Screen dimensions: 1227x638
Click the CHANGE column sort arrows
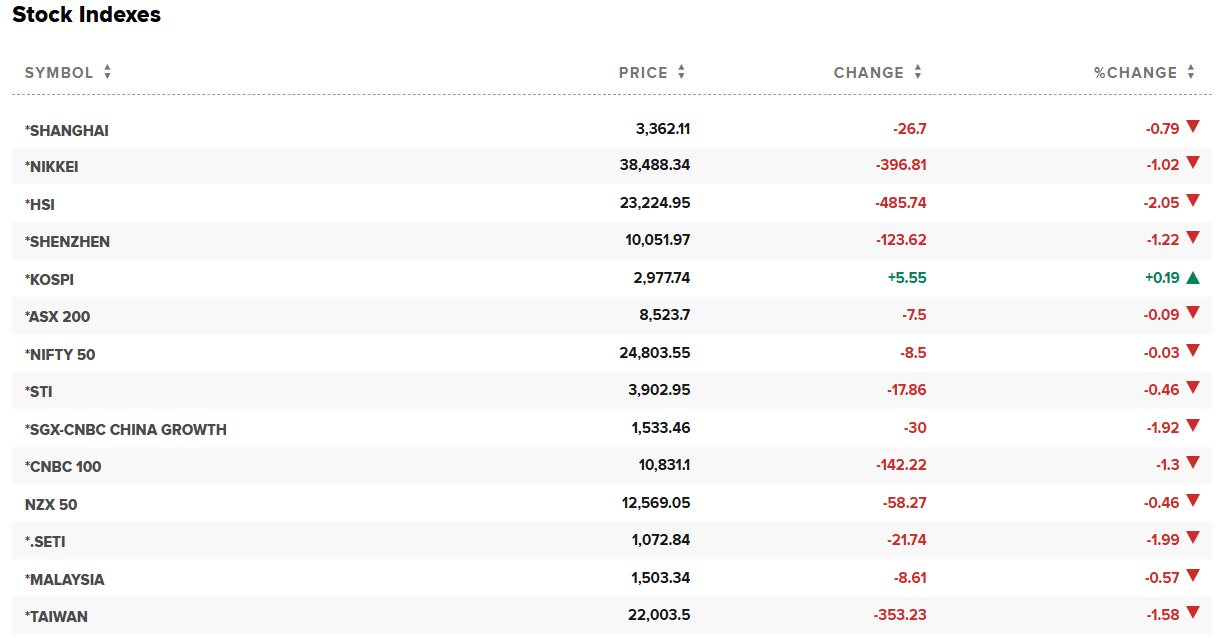click(x=915, y=72)
